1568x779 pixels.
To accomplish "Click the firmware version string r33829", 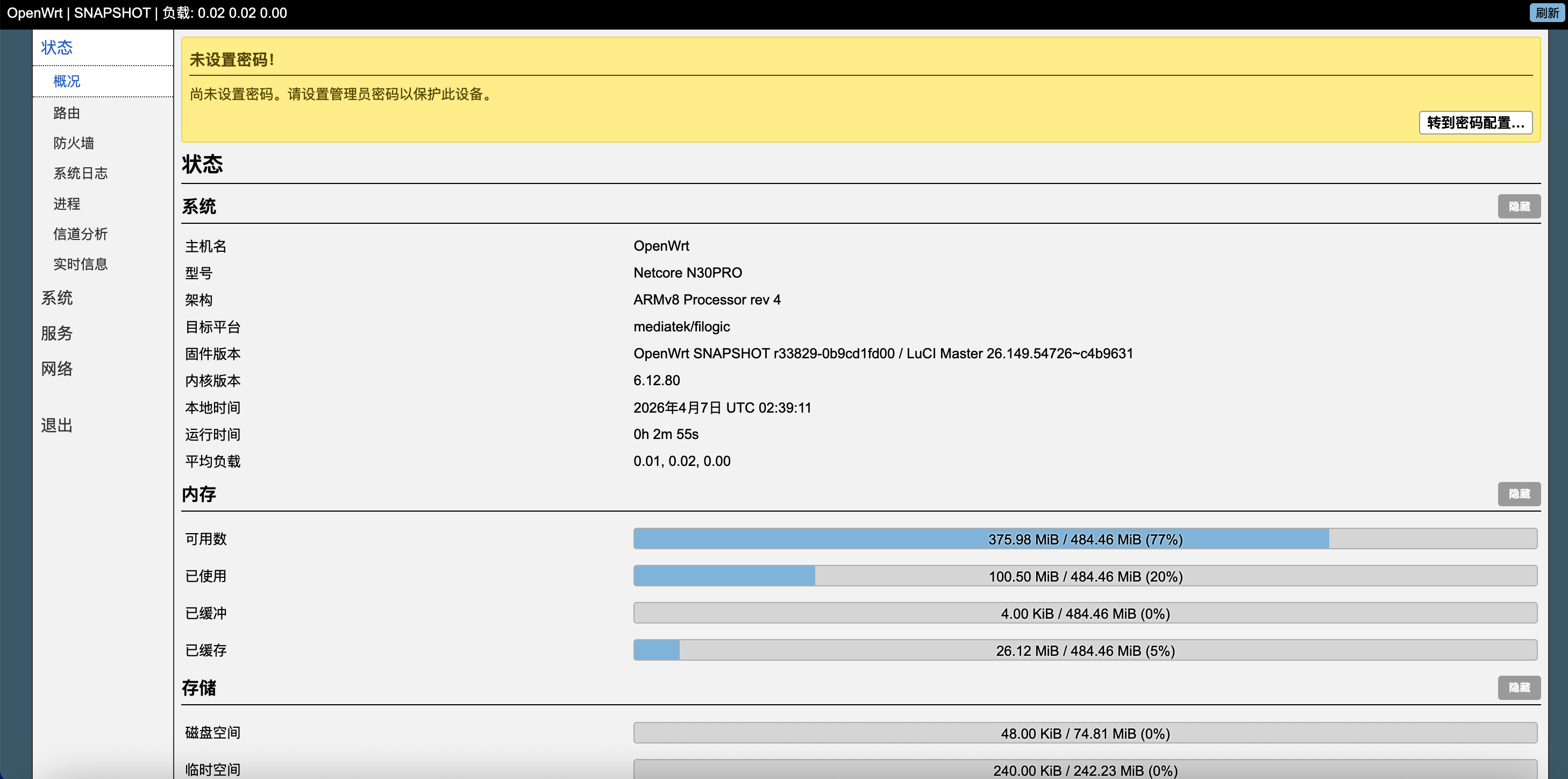I will (x=883, y=353).
